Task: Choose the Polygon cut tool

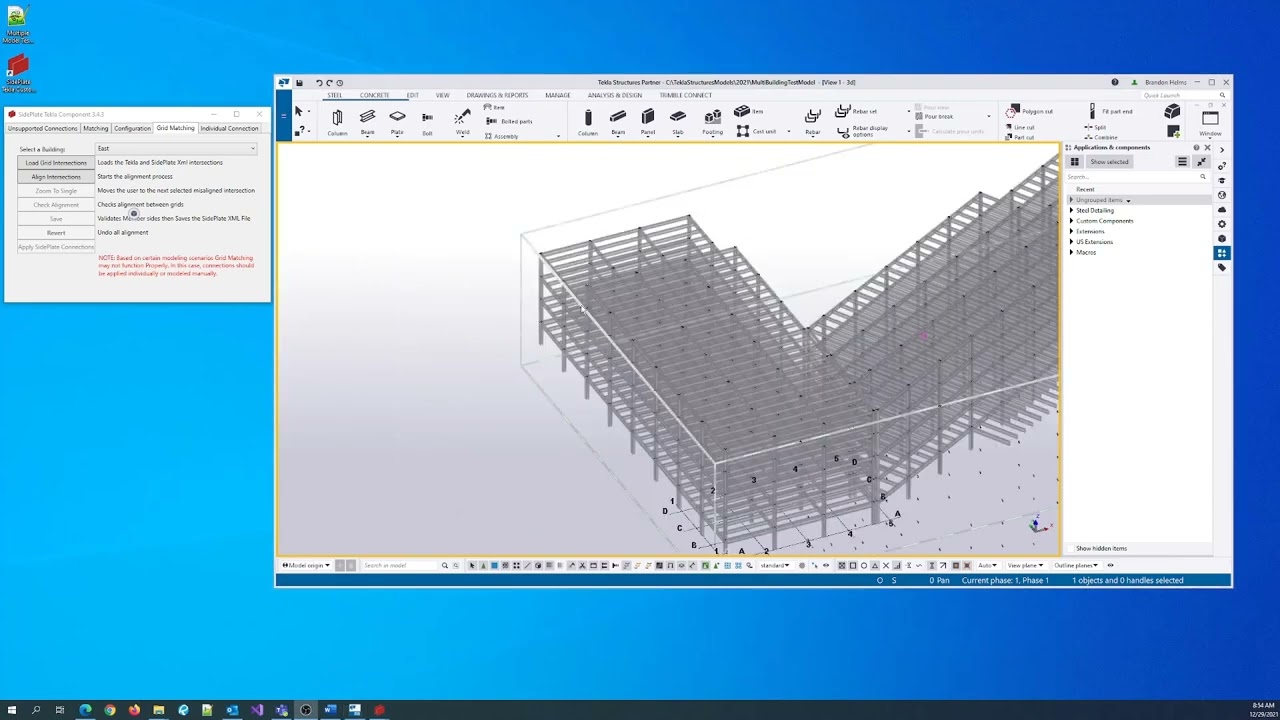Action: tap(1030, 111)
